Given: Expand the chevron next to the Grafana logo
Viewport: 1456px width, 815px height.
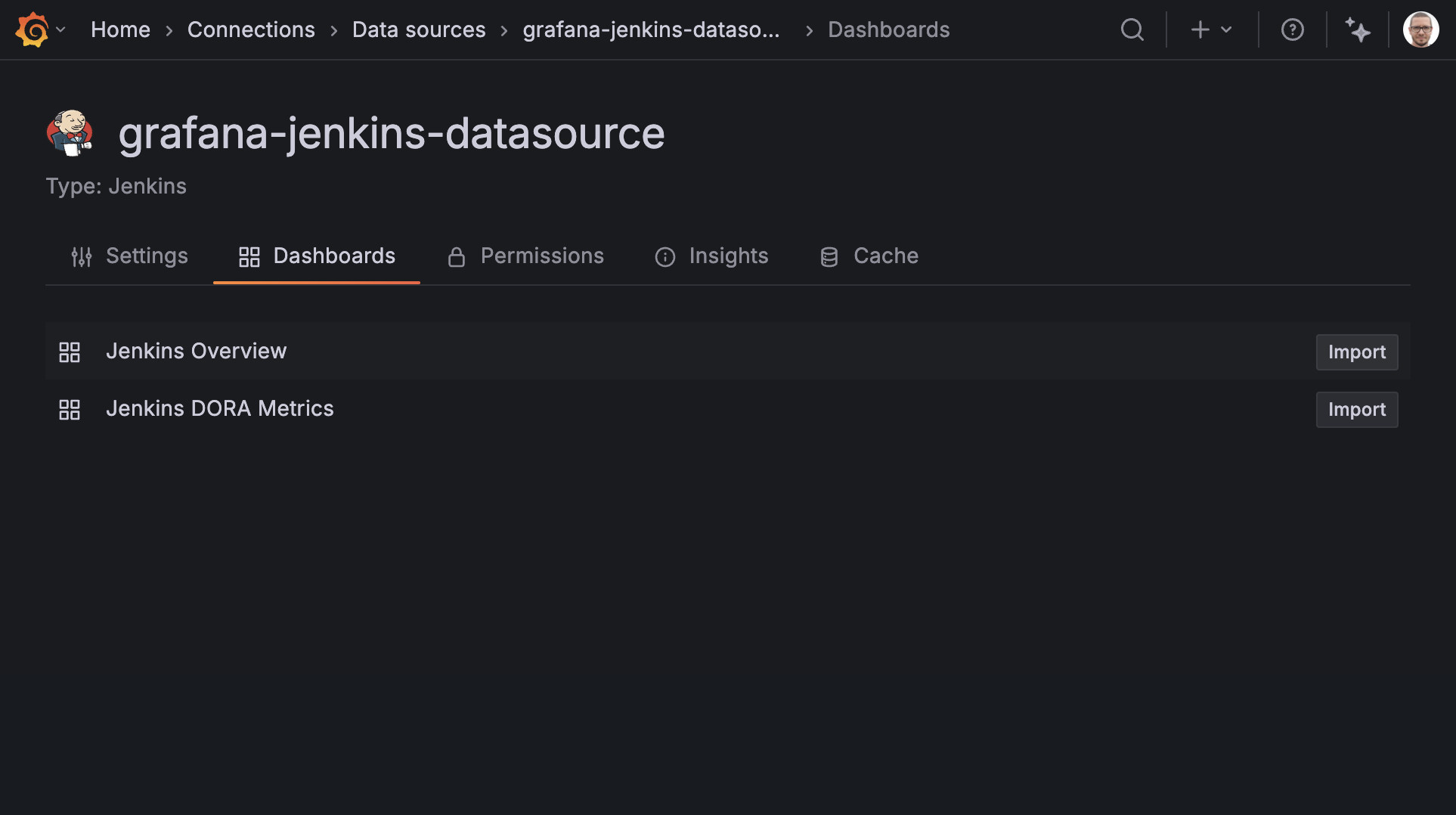Looking at the screenshot, I should [62, 30].
